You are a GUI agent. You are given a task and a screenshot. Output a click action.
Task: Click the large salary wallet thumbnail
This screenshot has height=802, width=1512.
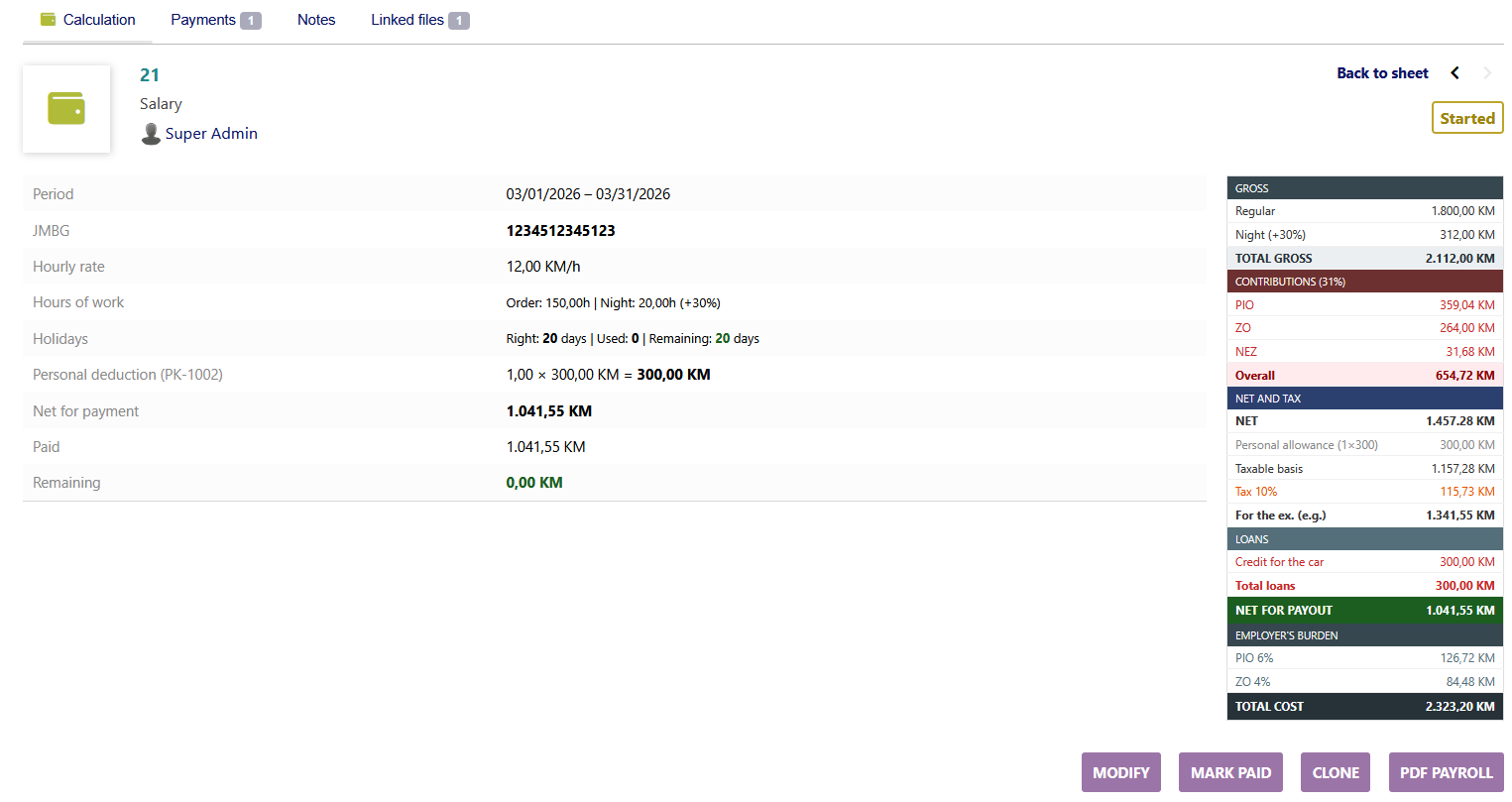66,109
